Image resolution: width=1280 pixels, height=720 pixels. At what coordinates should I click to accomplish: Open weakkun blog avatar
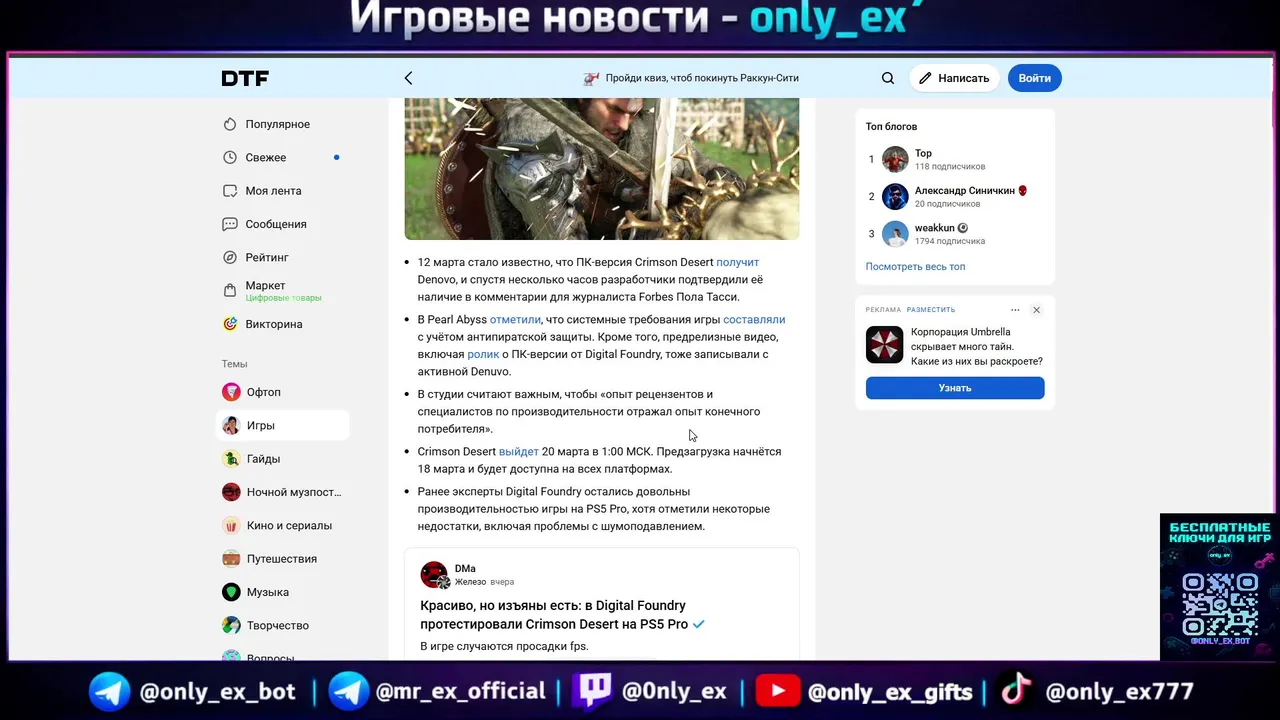[x=895, y=234]
